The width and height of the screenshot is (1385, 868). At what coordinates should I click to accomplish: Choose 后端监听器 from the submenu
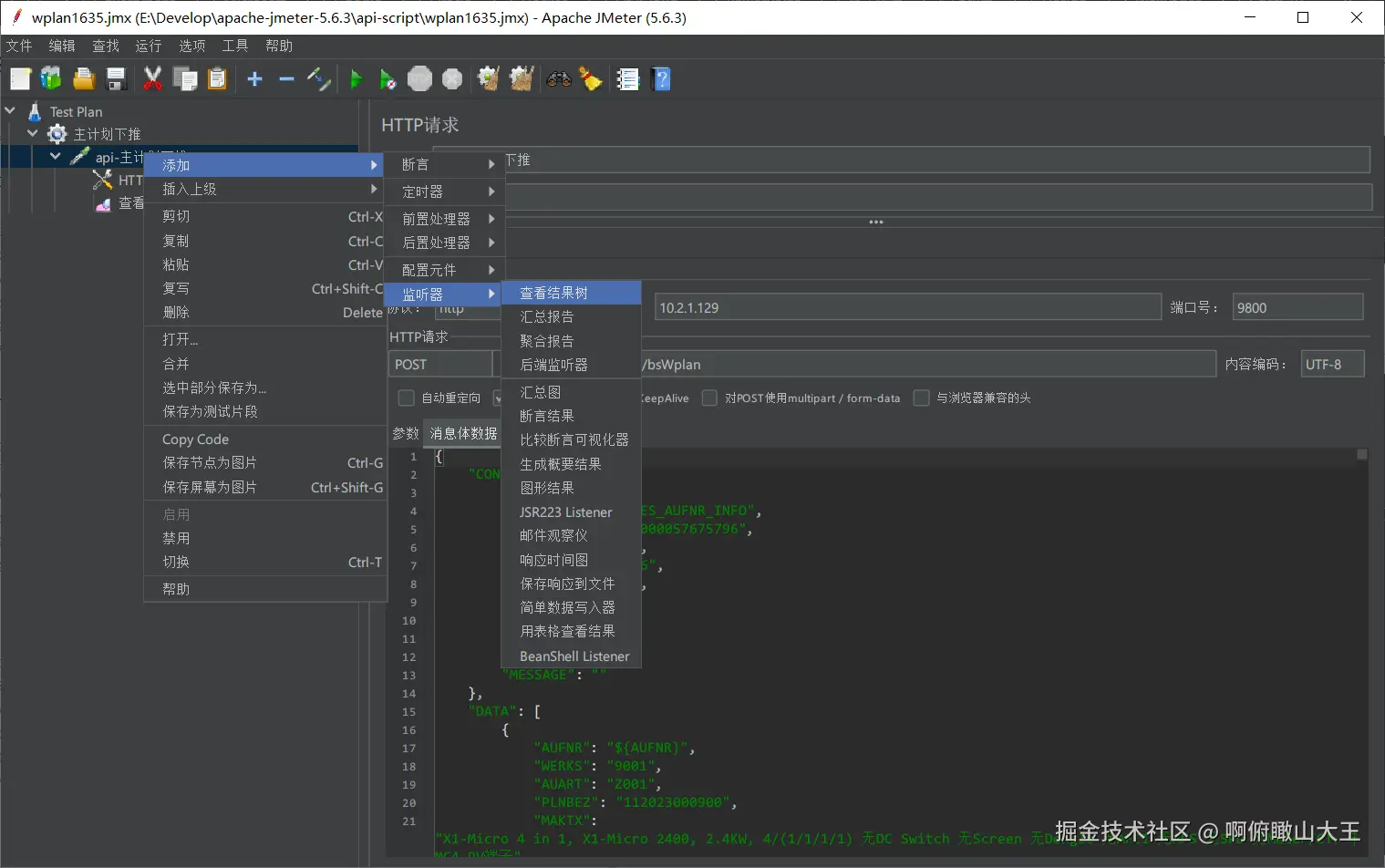[x=572, y=365]
